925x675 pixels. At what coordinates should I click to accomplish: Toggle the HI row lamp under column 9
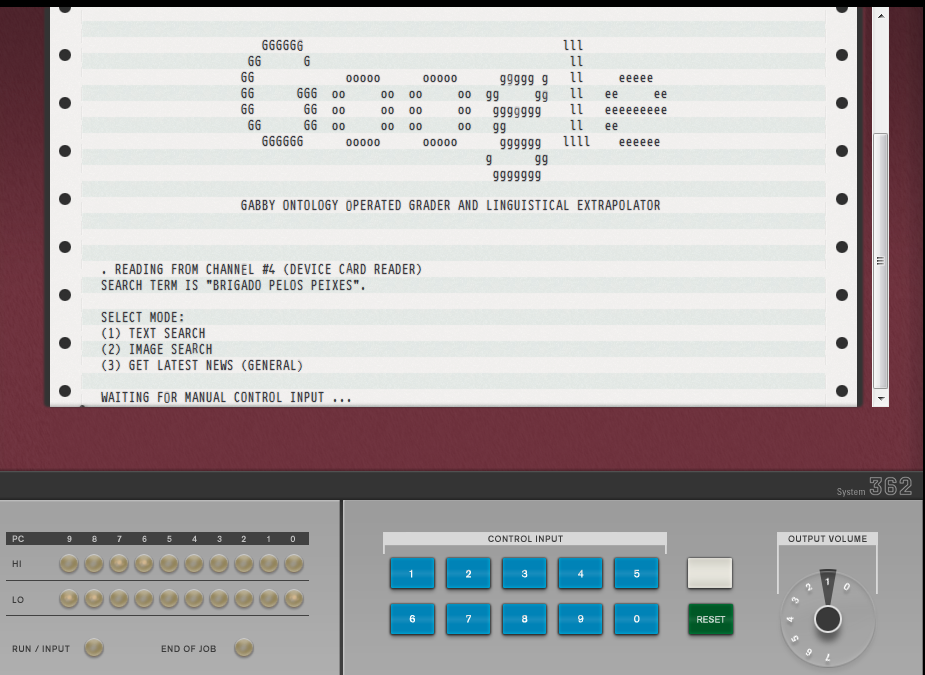click(69, 564)
